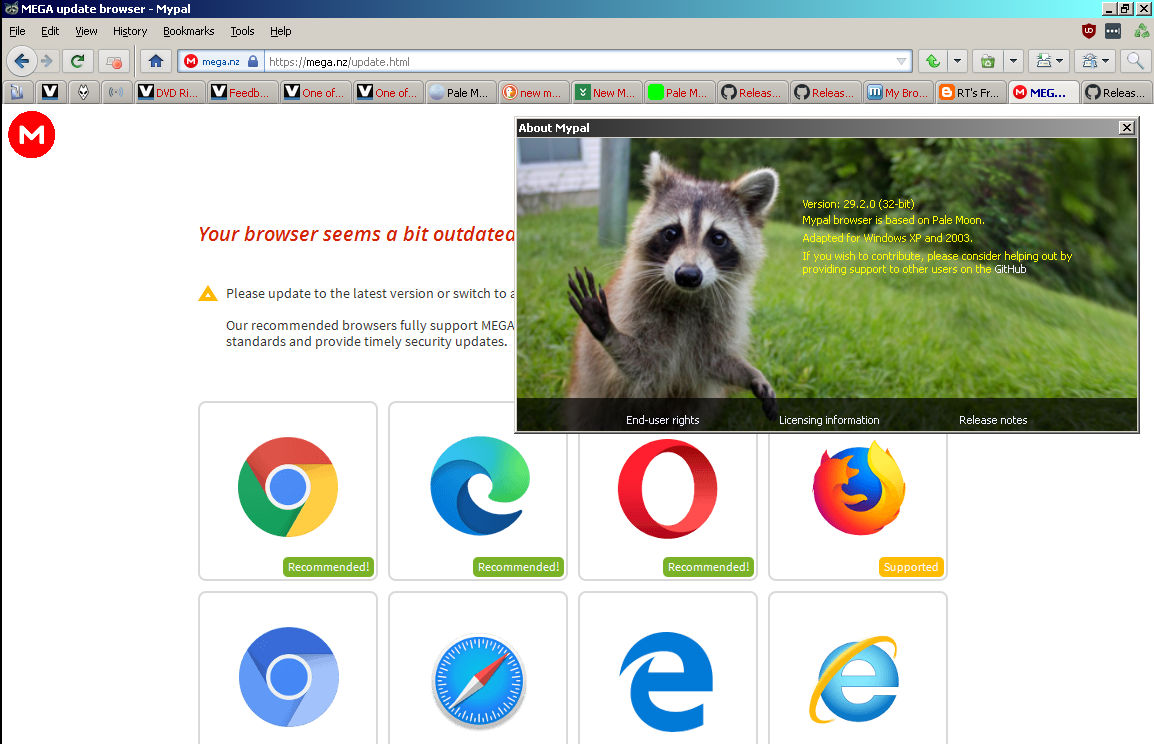Image resolution: width=1154 pixels, height=744 pixels.
Task: Click the mega.nz site identity lock badge
Action: click(x=222, y=61)
